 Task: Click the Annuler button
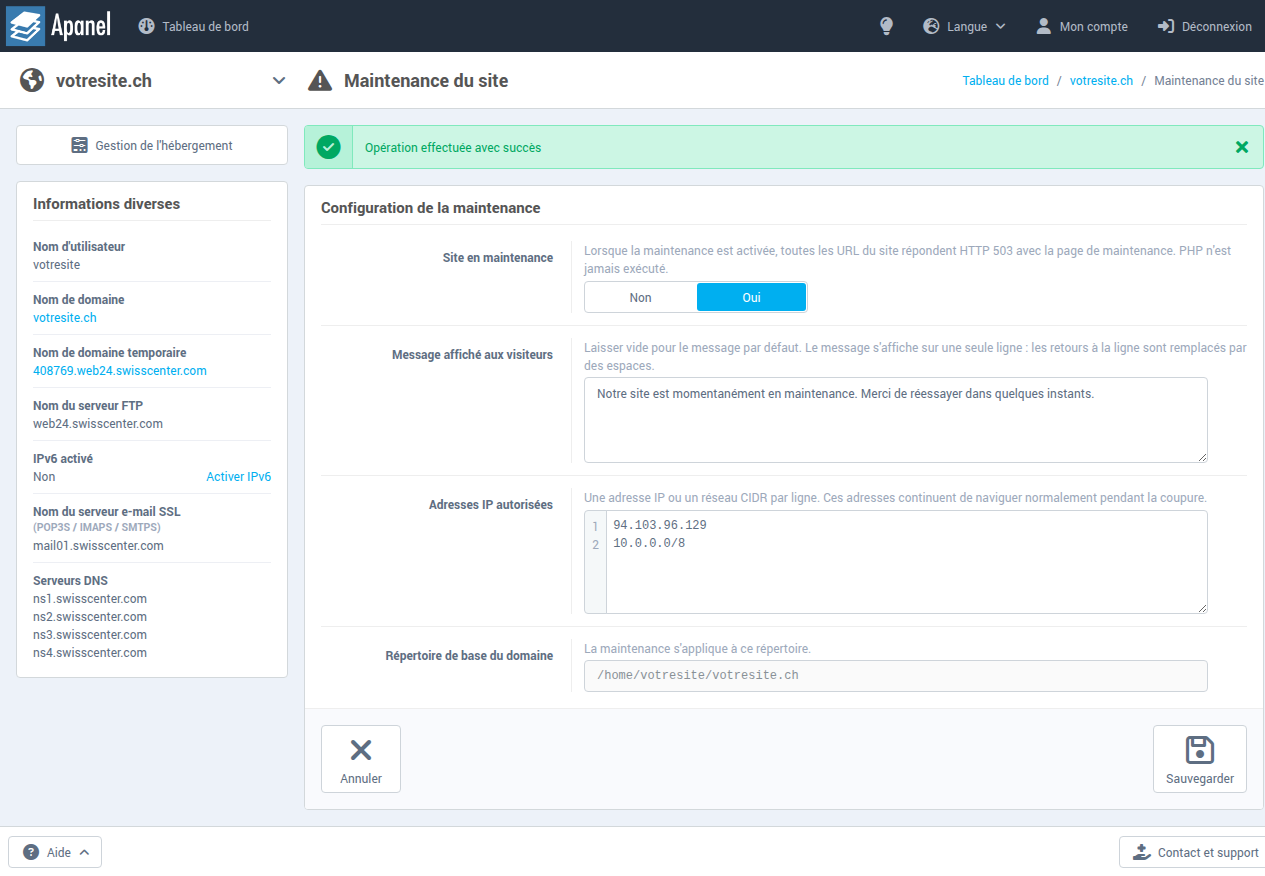pyautogui.click(x=361, y=759)
